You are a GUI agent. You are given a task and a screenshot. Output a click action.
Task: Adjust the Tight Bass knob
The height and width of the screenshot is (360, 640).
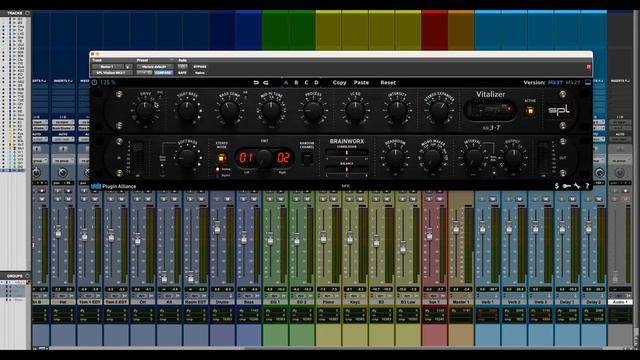coord(187,111)
